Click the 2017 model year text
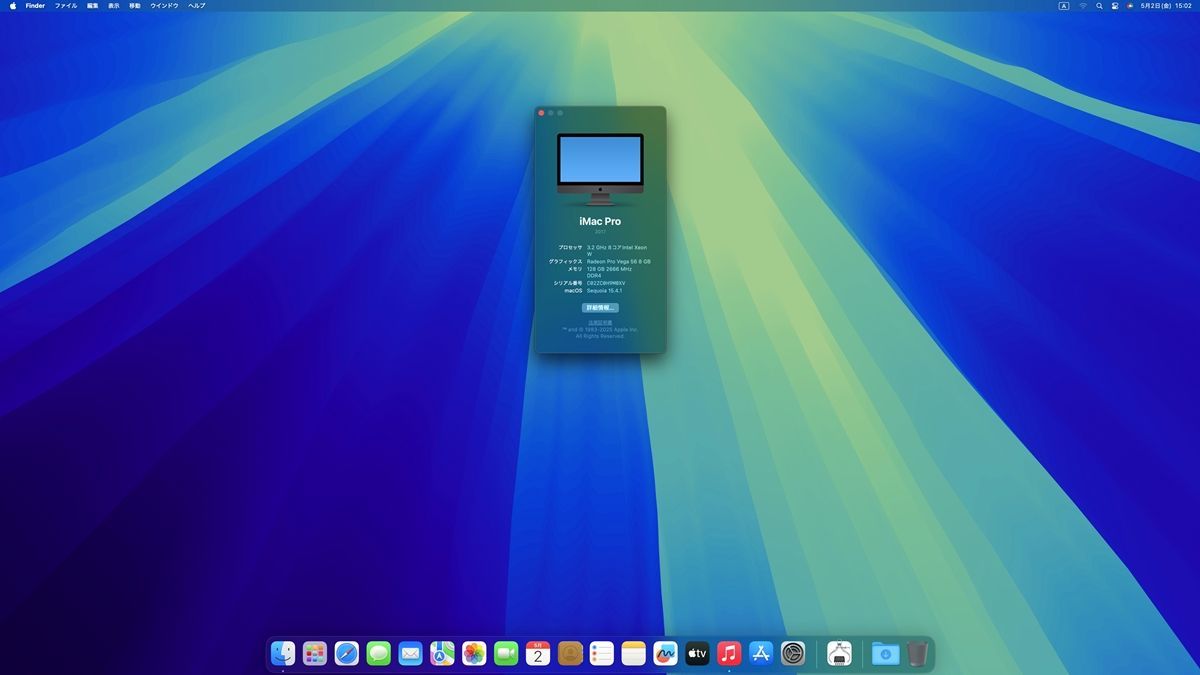The width and height of the screenshot is (1200, 675). pyautogui.click(x=600, y=232)
